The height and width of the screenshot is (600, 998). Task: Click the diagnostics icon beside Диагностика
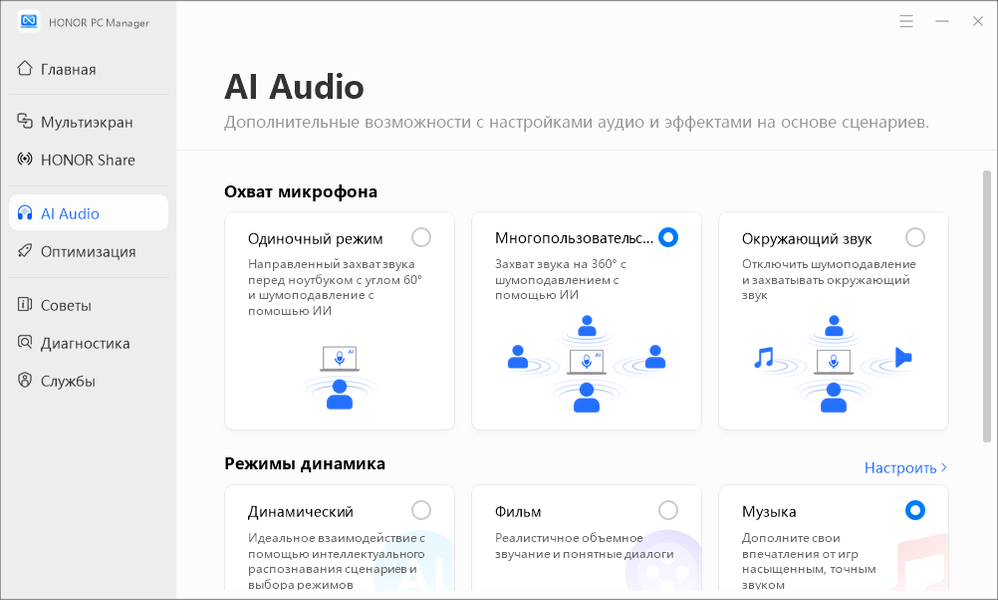point(25,342)
